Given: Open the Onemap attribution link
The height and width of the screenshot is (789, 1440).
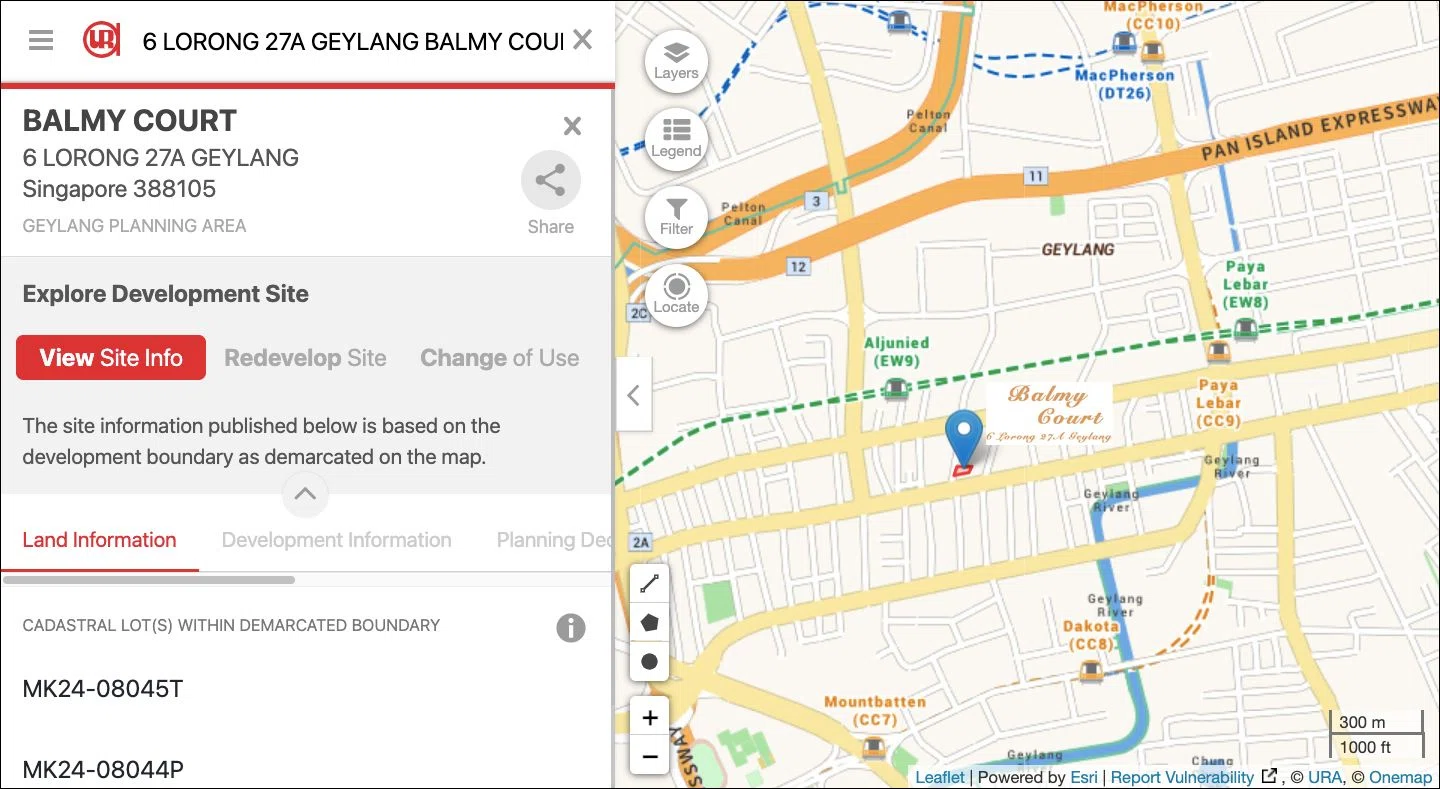Looking at the screenshot, I should [1400, 777].
